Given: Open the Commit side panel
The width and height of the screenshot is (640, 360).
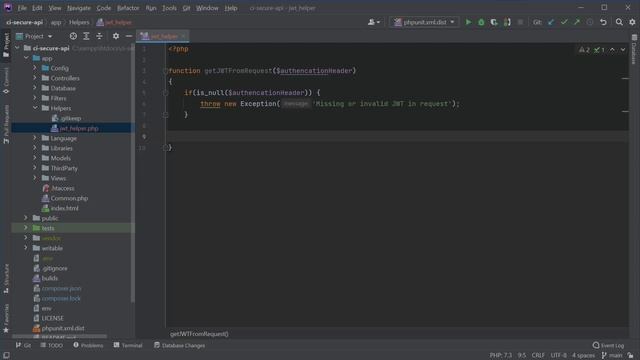Looking at the screenshot, I should (x=6, y=81).
